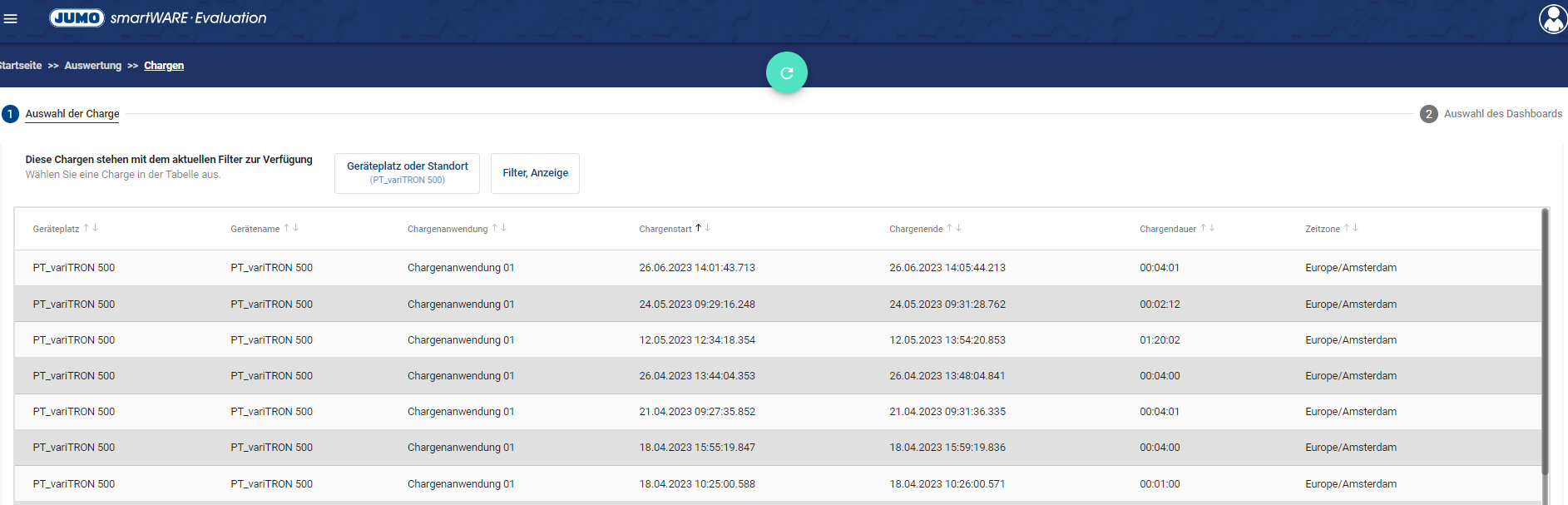This screenshot has height=505, width=1568.
Task: Select the charge started 26.06.2023 14:01:43
Action: pos(697,268)
